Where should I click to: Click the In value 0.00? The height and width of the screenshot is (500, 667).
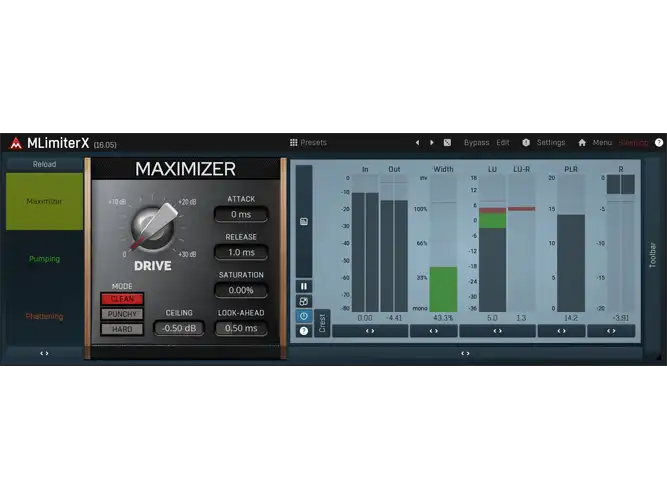(365, 318)
